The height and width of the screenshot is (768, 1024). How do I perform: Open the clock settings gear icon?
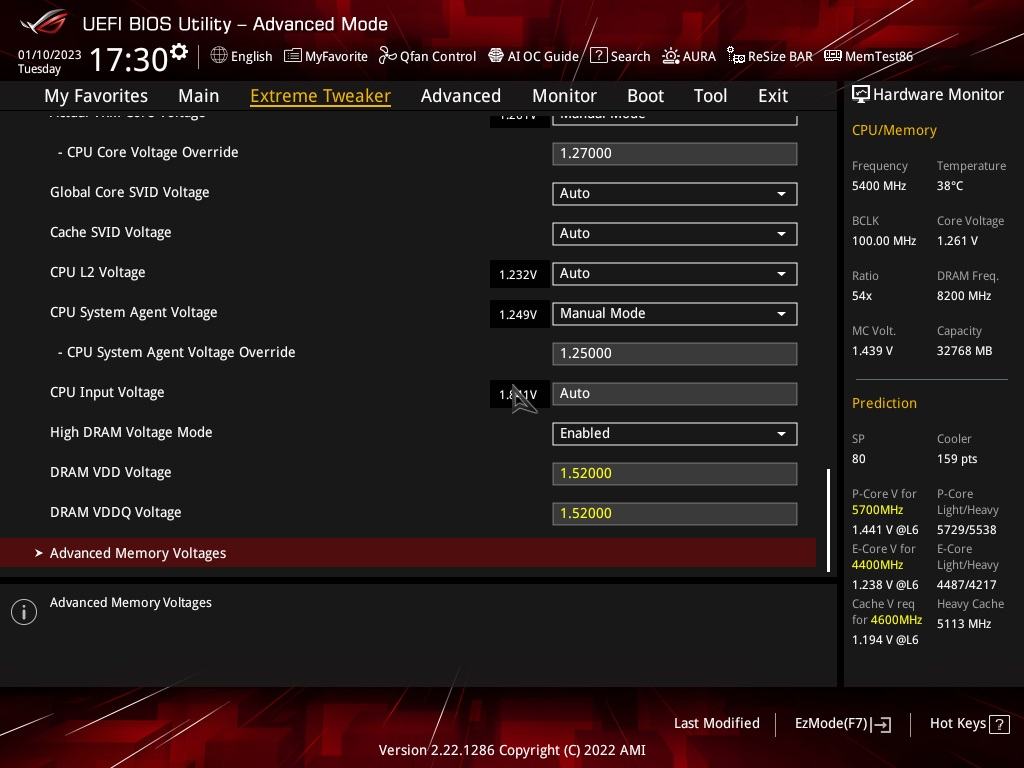[x=179, y=52]
